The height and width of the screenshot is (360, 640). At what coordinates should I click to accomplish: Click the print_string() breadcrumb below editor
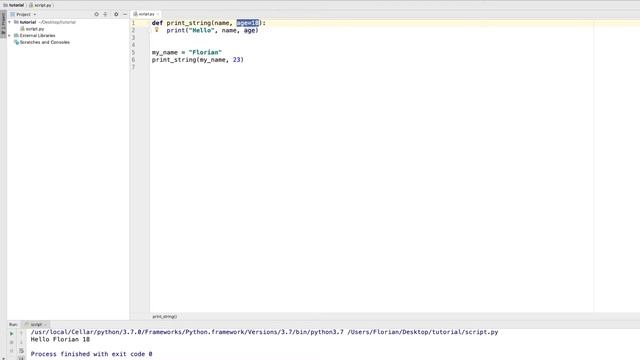tap(164, 317)
